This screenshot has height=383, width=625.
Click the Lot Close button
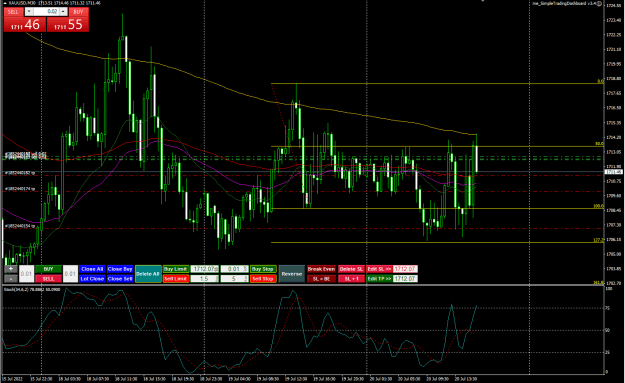92,279
